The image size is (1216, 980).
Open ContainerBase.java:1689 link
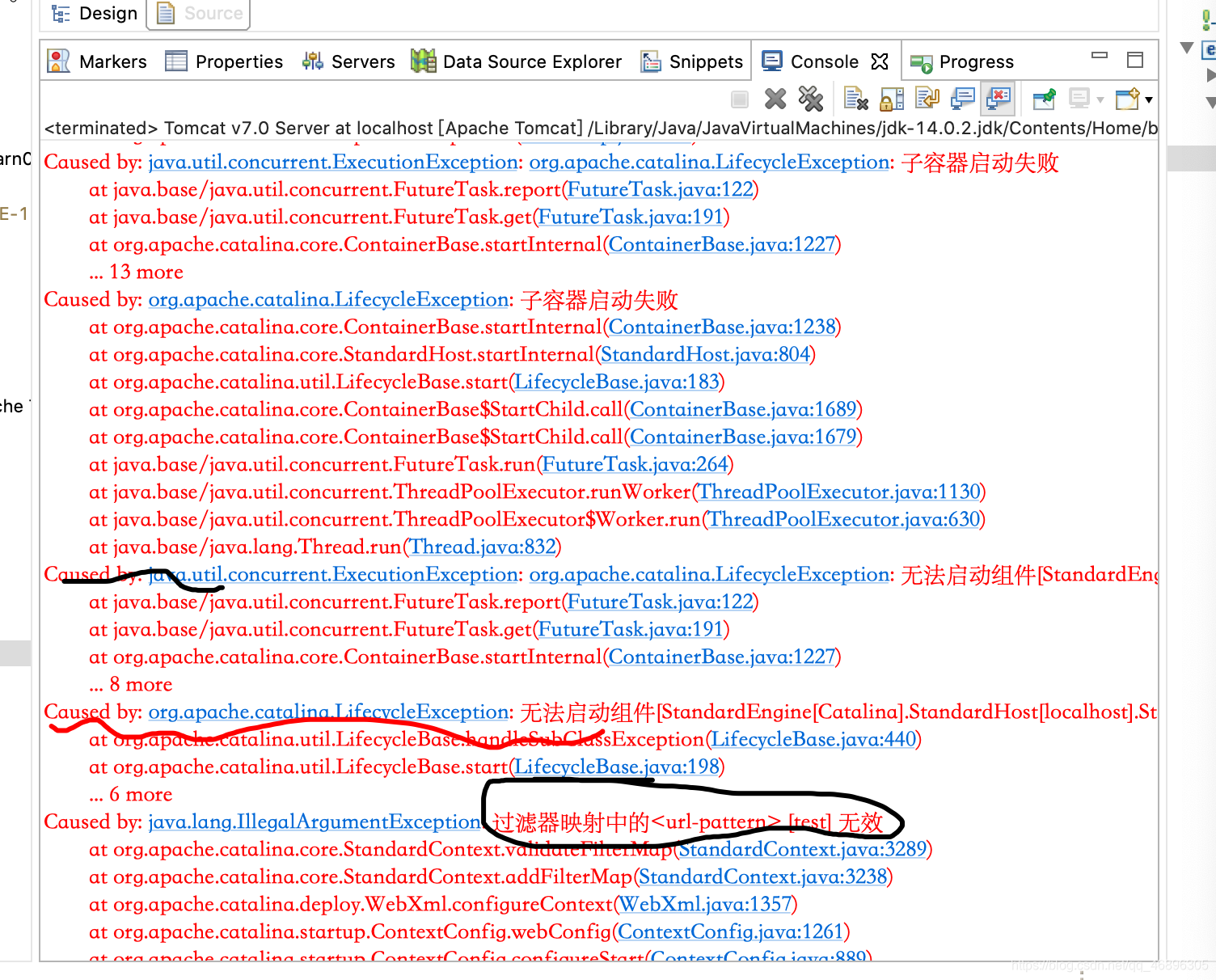pos(743,409)
